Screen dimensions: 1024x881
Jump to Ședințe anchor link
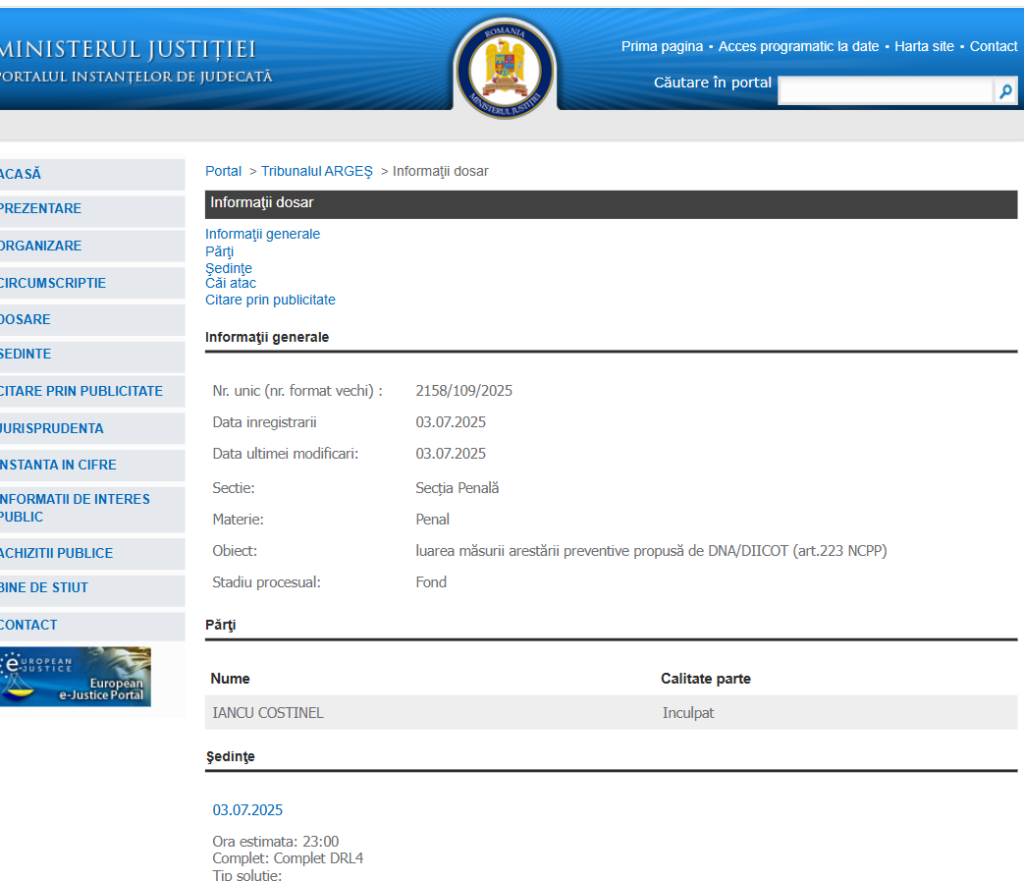[x=229, y=268]
